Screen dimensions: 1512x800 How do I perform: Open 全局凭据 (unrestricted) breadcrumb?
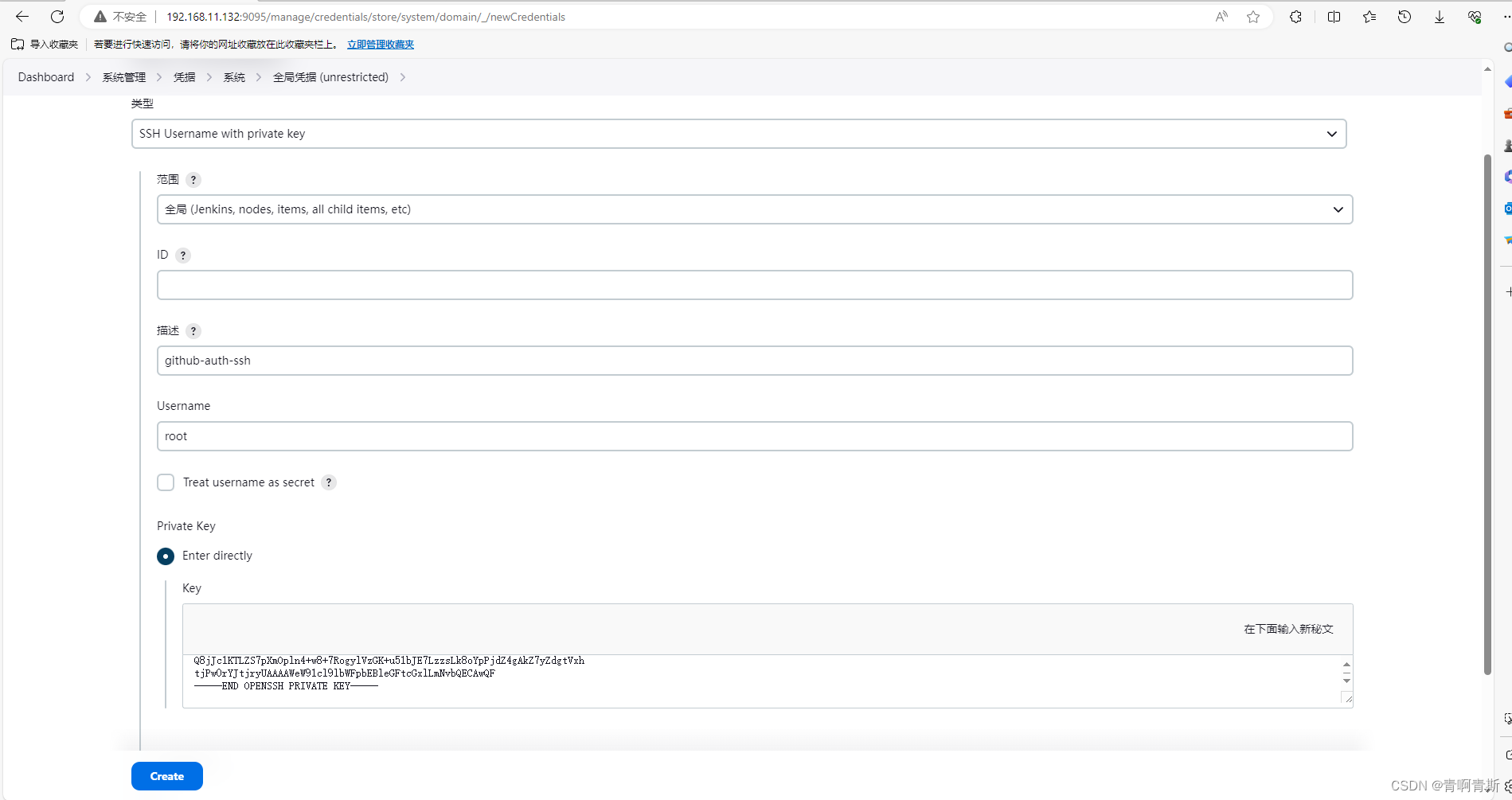[x=331, y=77]
